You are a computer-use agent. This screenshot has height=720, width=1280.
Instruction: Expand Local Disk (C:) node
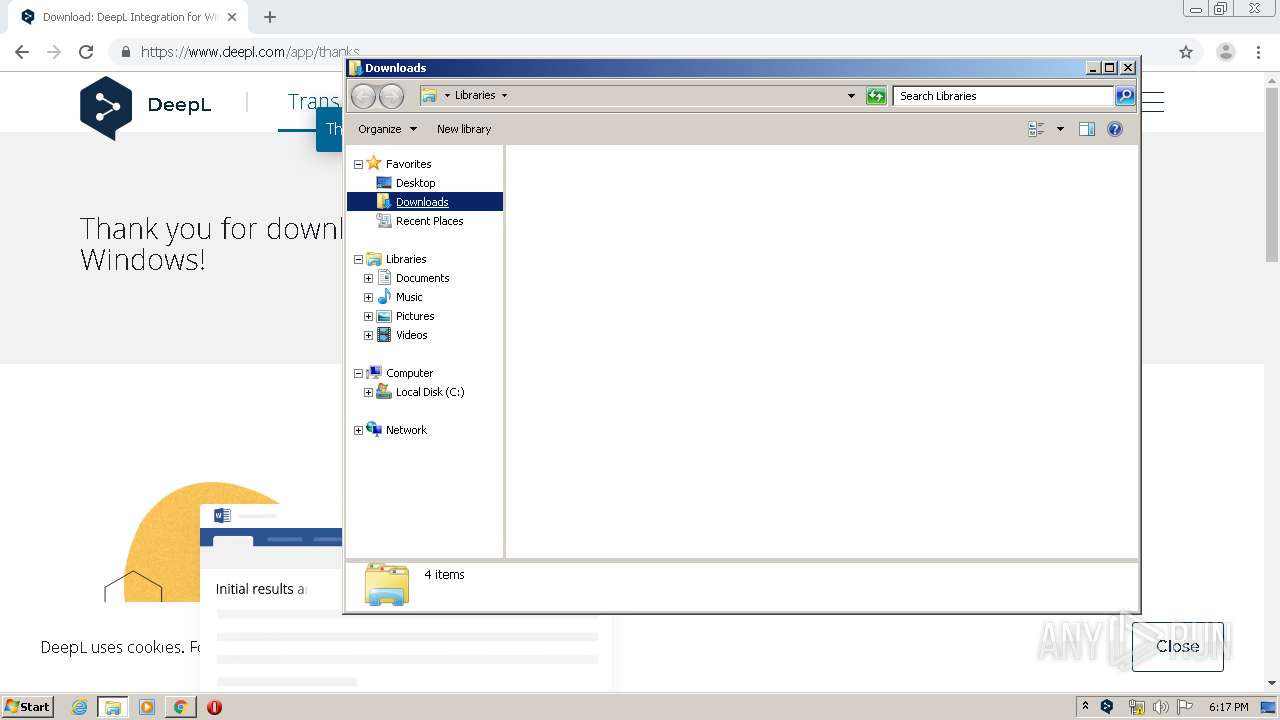pyautogui.click(x=368, y=392)
